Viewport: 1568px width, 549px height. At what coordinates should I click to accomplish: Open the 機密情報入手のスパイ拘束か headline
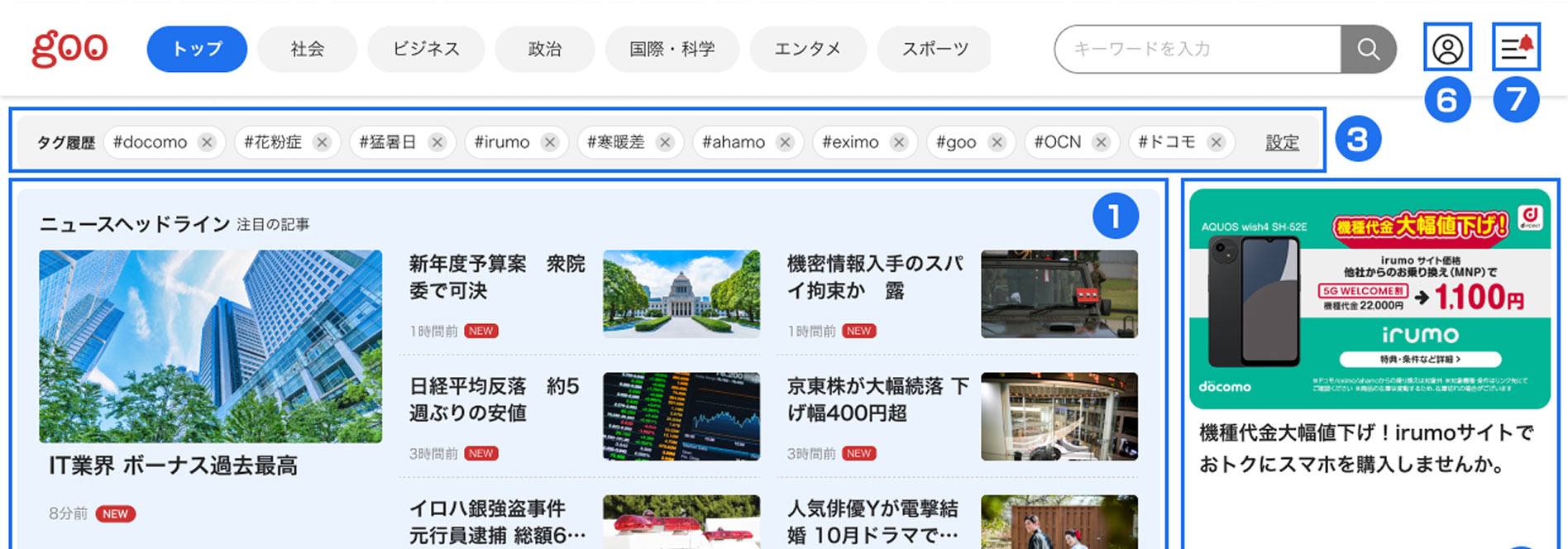[x=876, y=277]
